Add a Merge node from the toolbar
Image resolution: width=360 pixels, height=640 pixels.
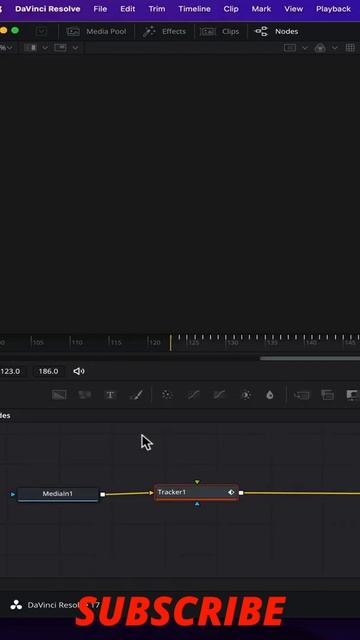tap(302, 395)
